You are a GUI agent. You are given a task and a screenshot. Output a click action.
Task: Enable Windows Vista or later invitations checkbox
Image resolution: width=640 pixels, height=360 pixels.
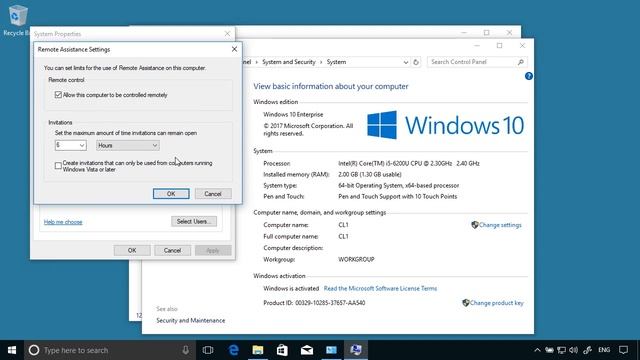pos(58,166)
